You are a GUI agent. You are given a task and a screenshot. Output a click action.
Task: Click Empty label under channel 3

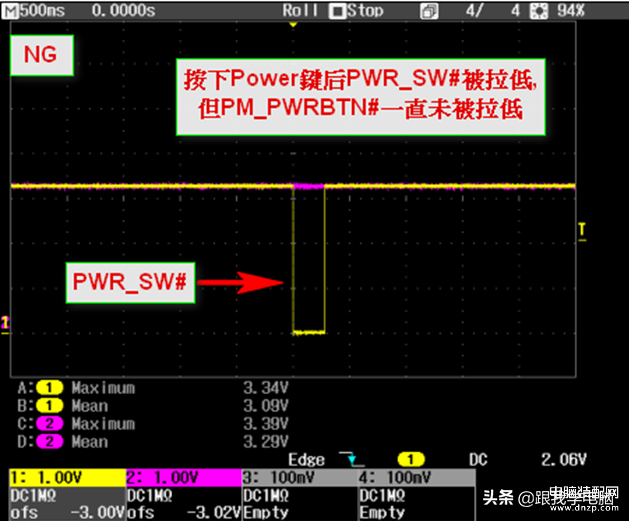coord(266,513)
